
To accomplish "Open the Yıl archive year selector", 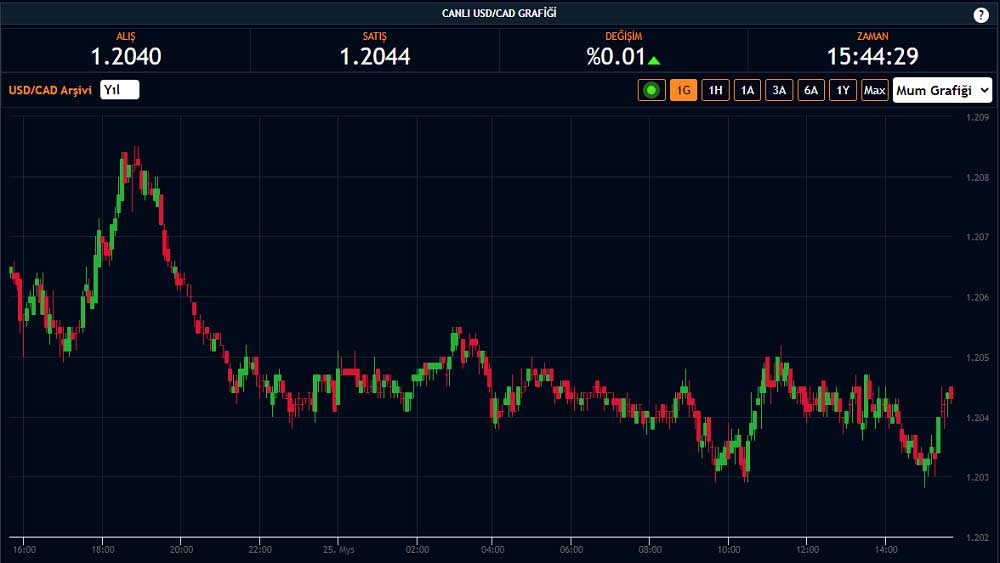I will pyautogui.click(x=119, y=90).
